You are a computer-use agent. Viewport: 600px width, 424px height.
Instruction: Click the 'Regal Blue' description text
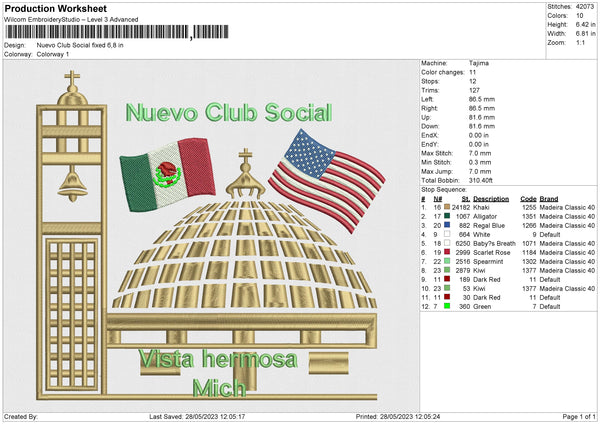tap(489, 225)
